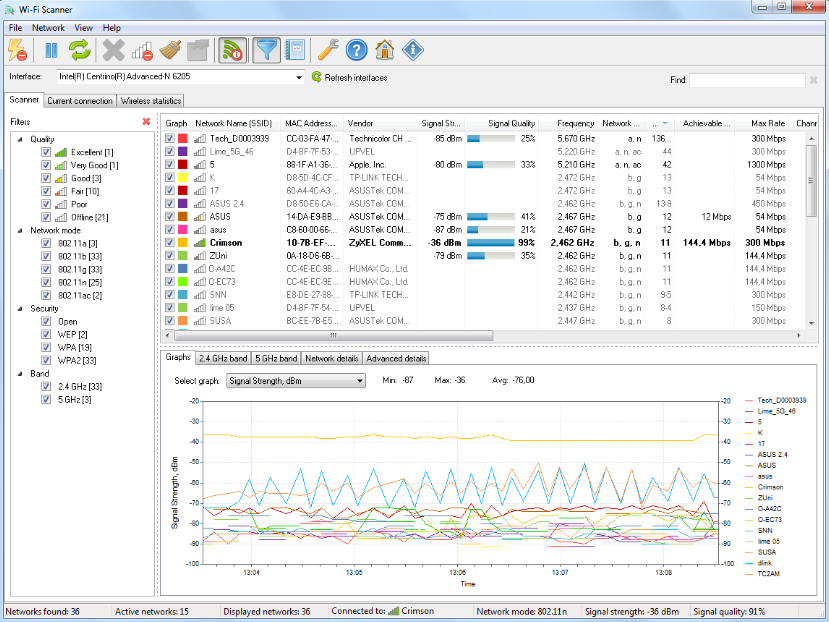Screen dimensions: 829x622
Task: Click the pause scanning icon
Action: (x=51, y=50)
